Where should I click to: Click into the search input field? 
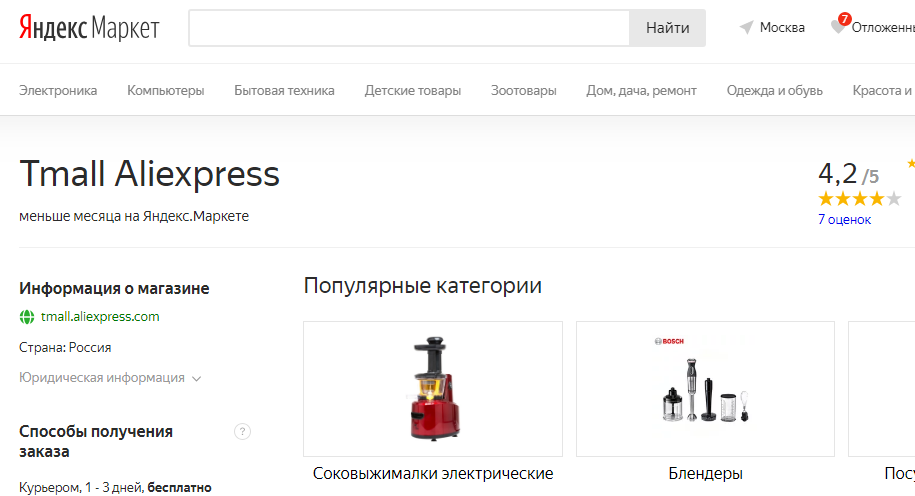(408, 28)
